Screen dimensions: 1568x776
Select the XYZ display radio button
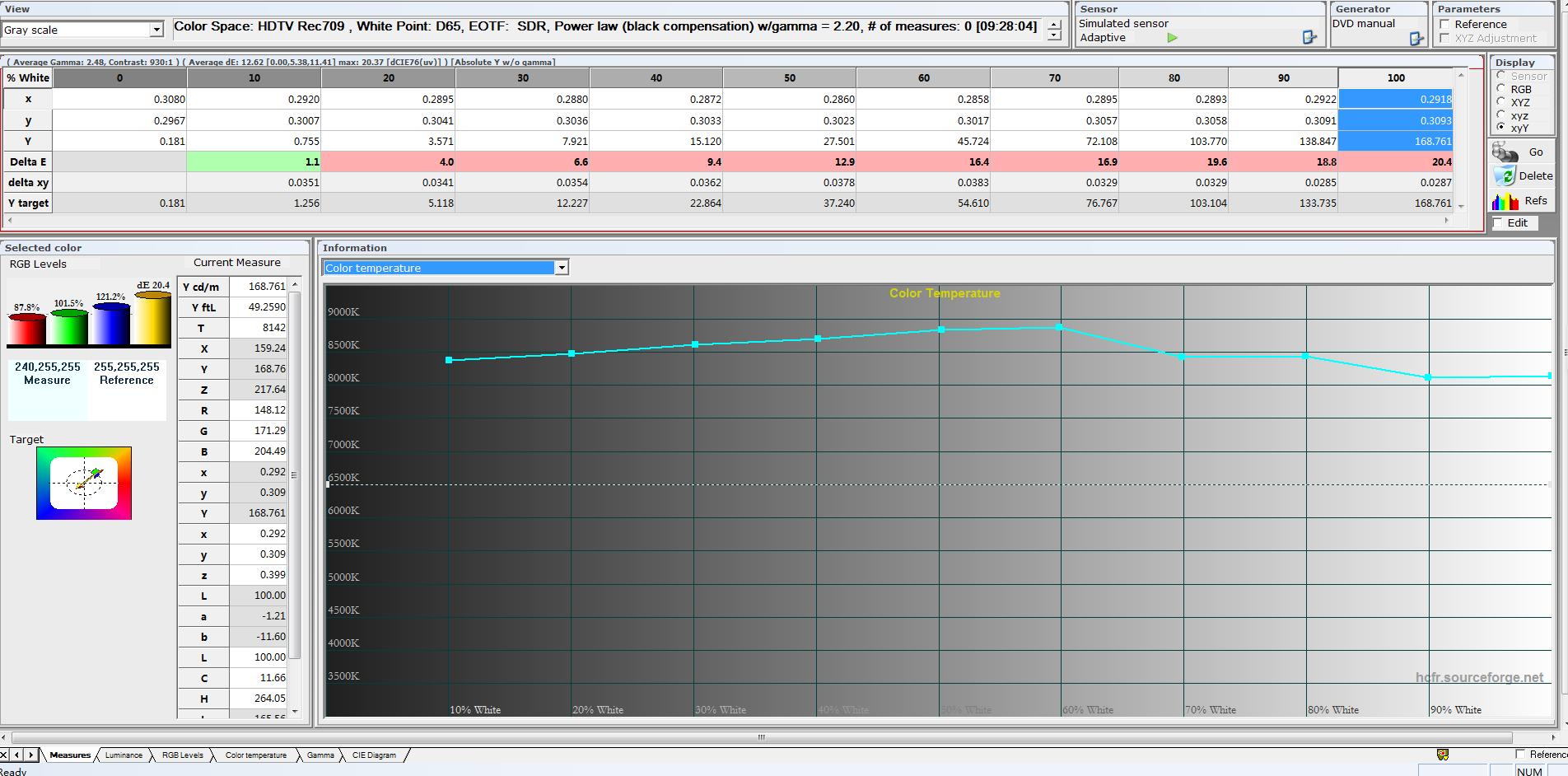point(1501,102)
